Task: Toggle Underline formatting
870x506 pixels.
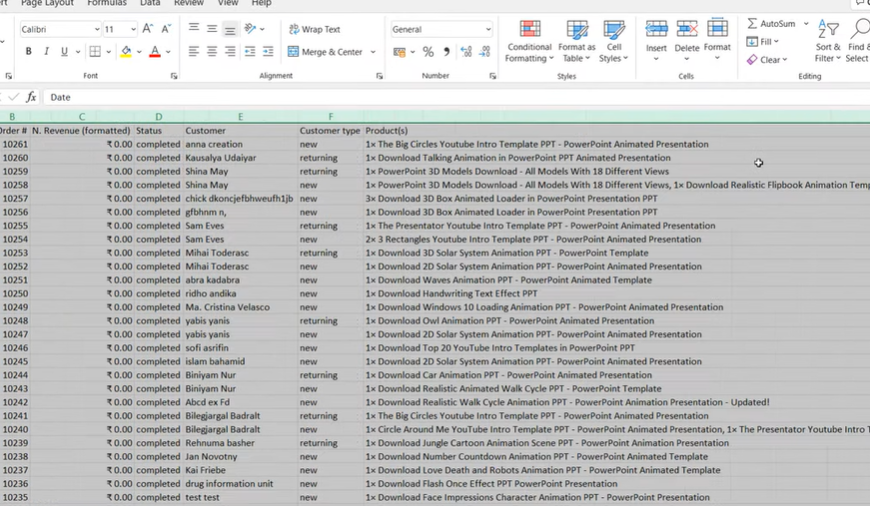Action: pyautogui.click(x=64, y=52)
